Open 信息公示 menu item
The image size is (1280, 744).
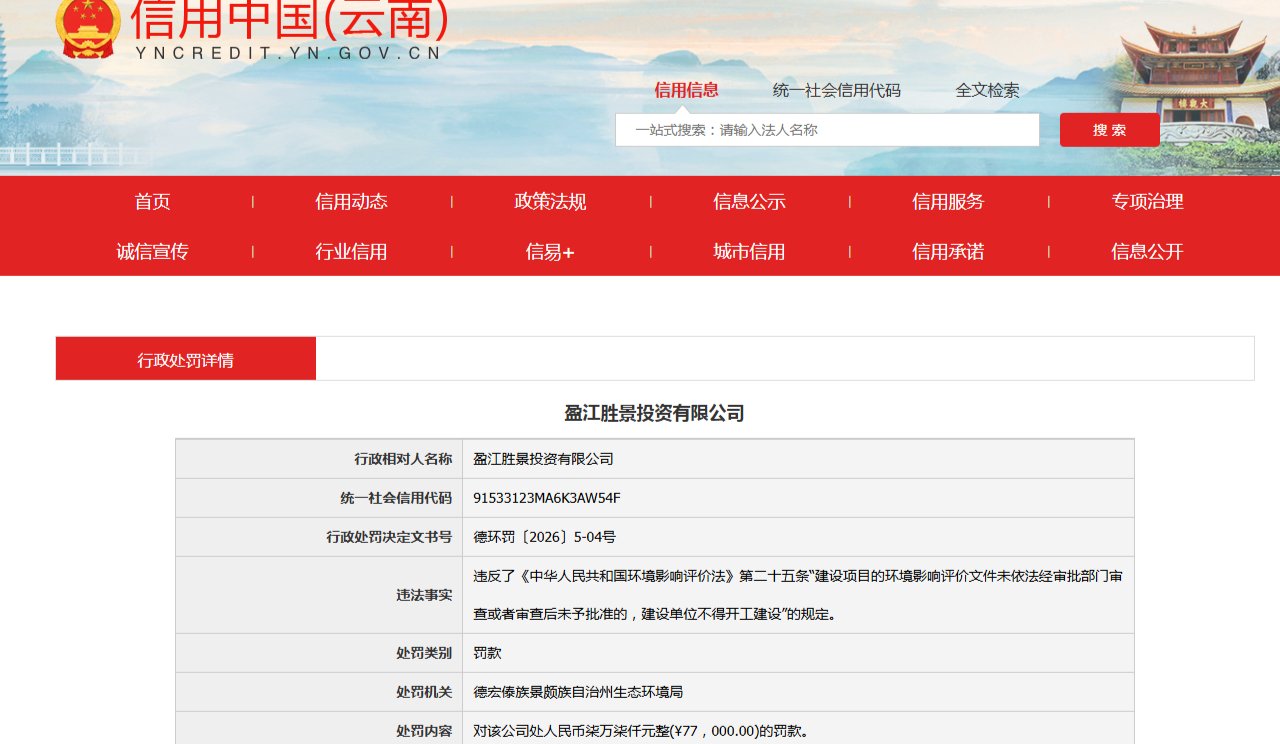749,201
